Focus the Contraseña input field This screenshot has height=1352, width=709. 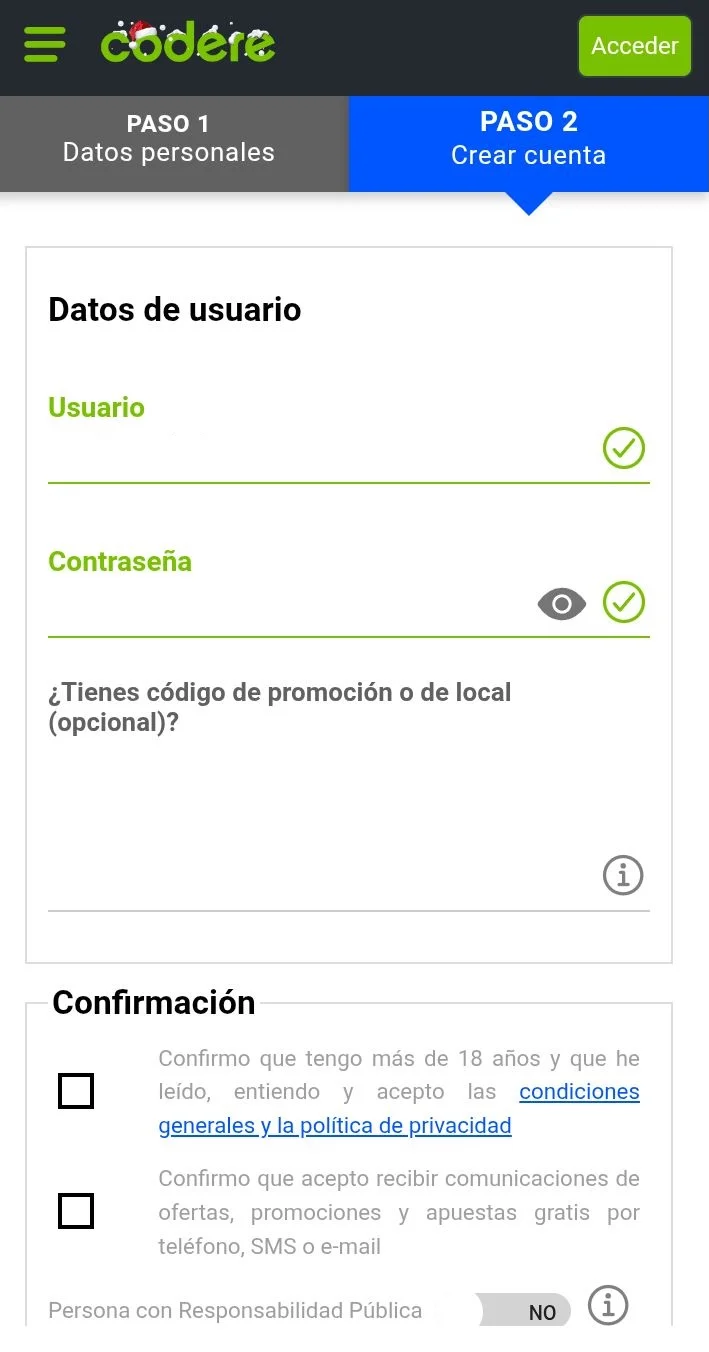pos(285,605)
